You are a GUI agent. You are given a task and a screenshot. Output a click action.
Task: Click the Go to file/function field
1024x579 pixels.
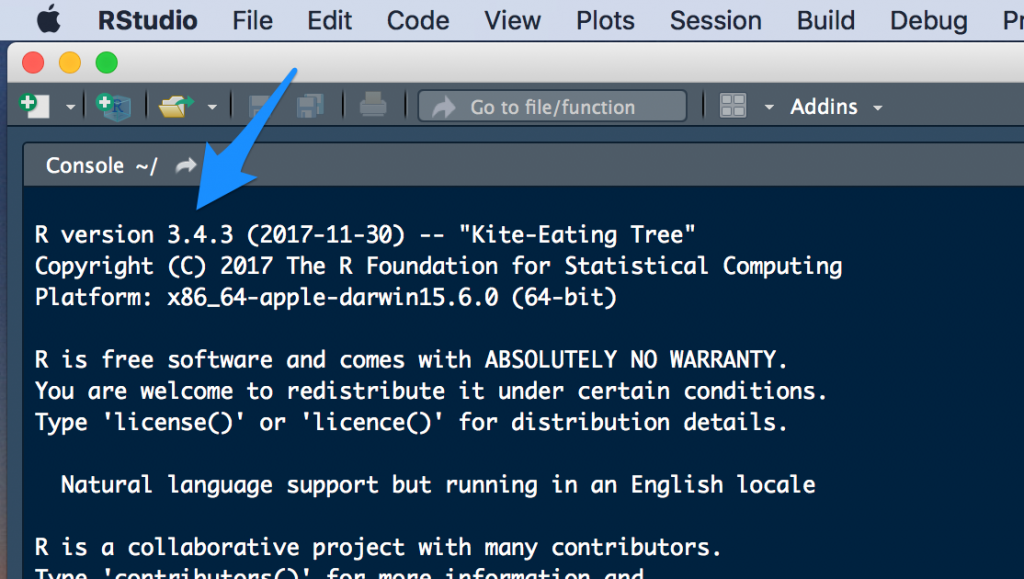[552, 106]
